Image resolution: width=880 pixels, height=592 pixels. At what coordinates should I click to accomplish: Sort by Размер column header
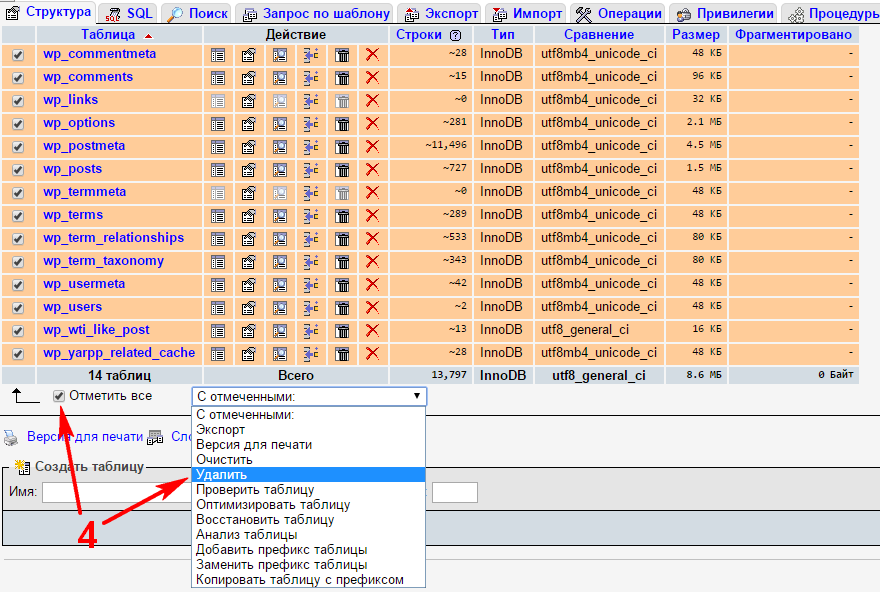tap(696, 35)
